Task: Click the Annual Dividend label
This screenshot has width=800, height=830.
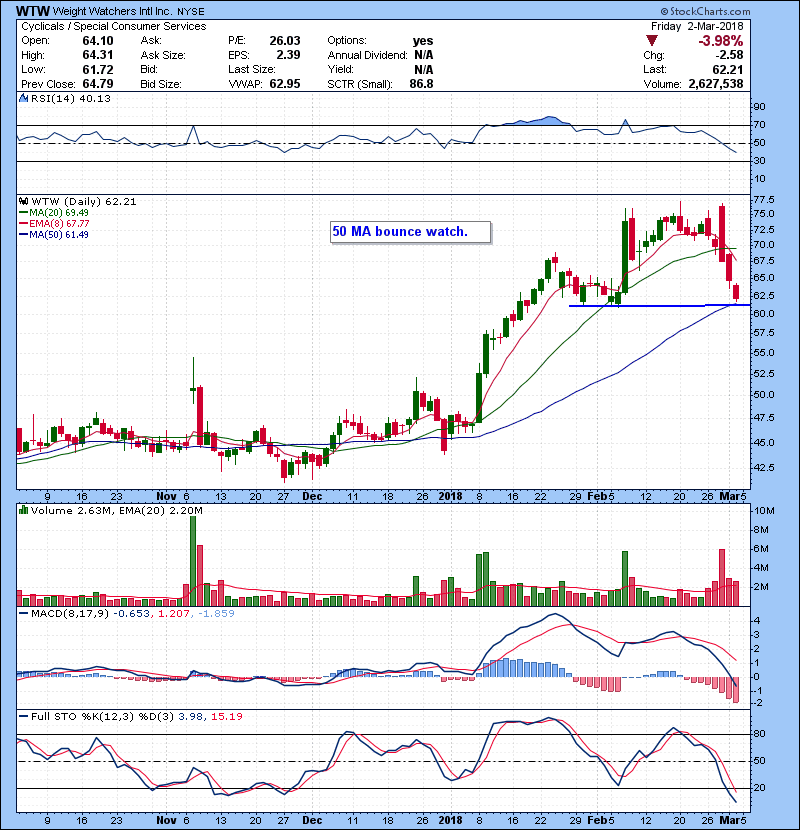Action: click(x=367, y=55)
